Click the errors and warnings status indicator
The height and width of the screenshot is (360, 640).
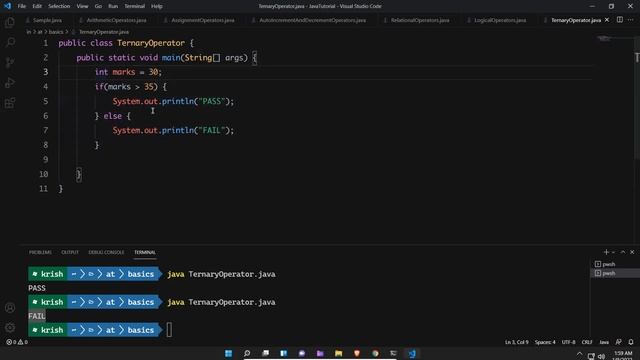click(x=17, y=342)
